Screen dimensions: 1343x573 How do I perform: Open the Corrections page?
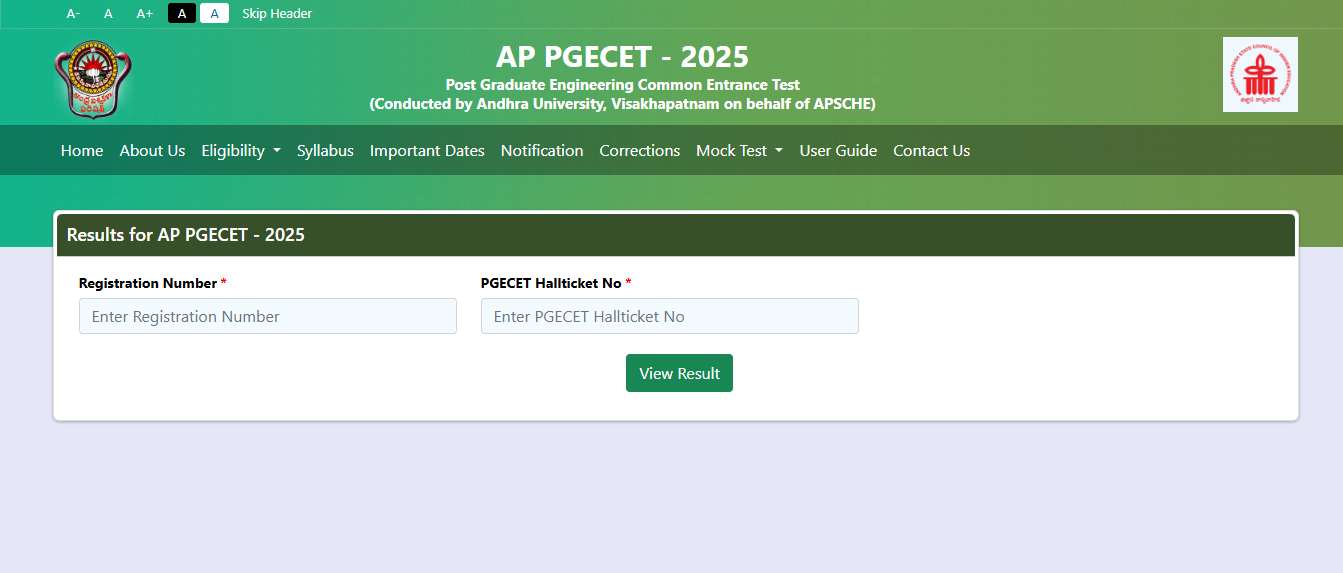(x=640, y=151)
